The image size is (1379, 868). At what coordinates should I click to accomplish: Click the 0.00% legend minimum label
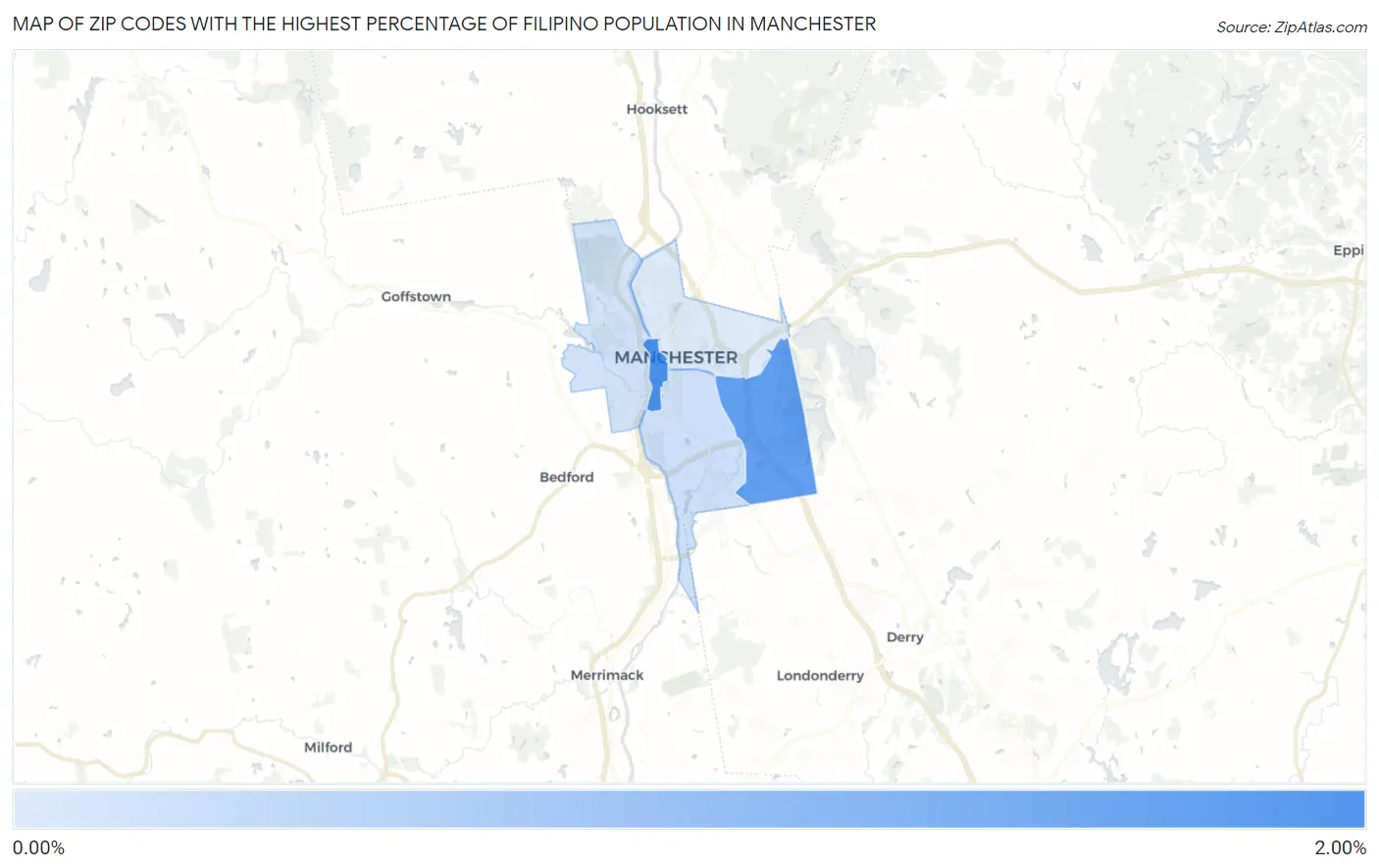coord(39,847)
